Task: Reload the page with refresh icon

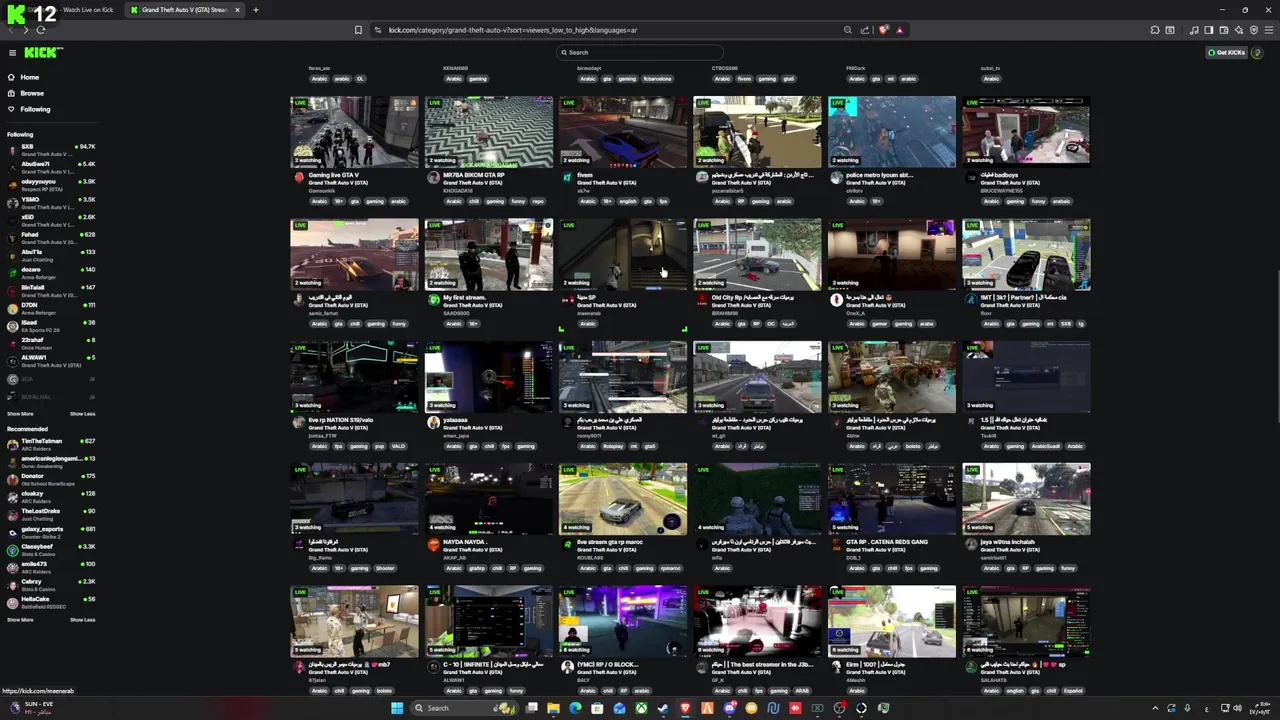Action: [41, 30]
